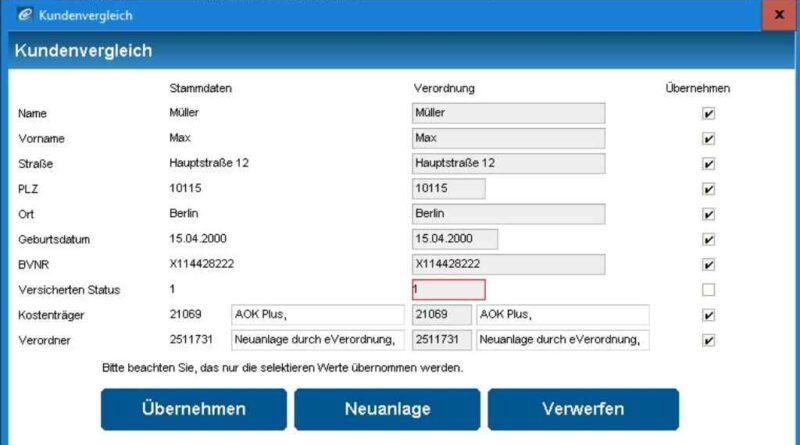
Task: Click the Kostenträger row label
Action: coord(52,315)
